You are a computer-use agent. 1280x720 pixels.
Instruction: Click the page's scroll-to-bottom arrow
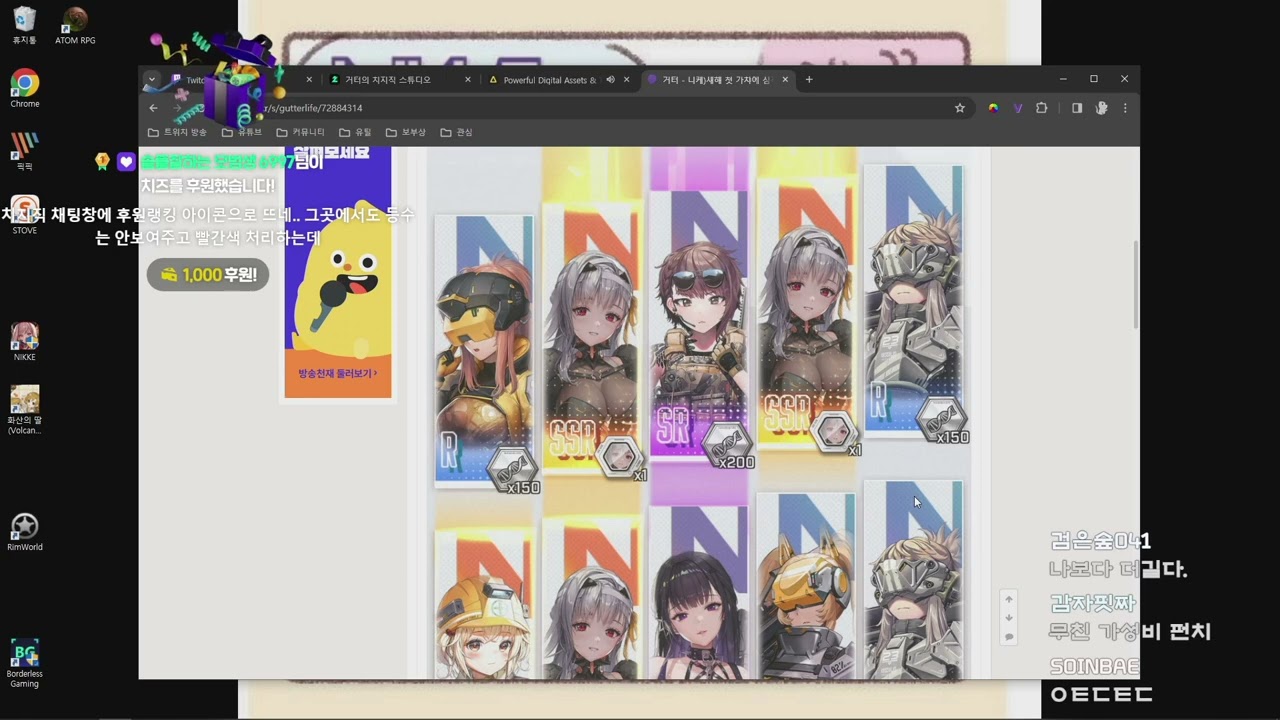1009,618
